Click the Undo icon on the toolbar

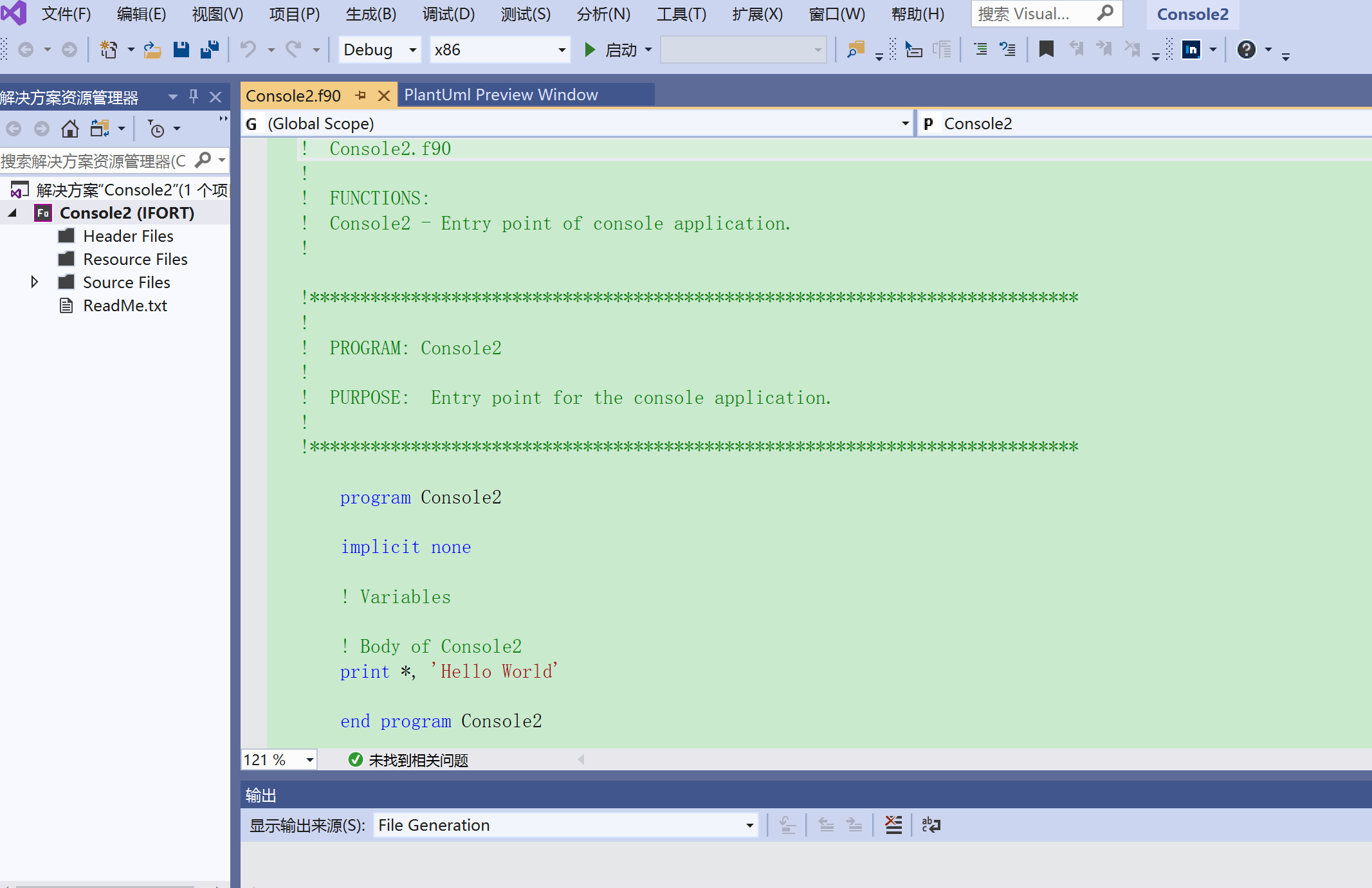click(250, 49)
